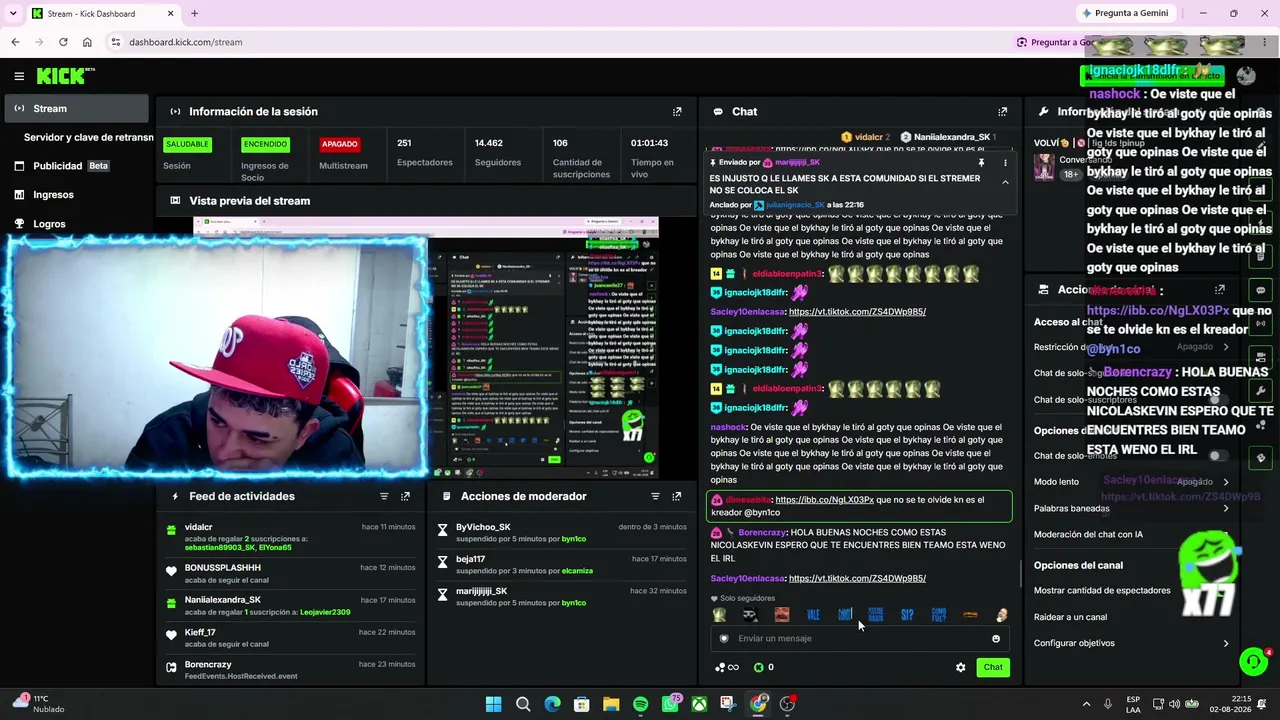The width and height of the screenshot is (1280, 720).
Task: Select Naniialexandra_SK gift event in the feed
Action: pyautogui.click(x=291, y=605)
